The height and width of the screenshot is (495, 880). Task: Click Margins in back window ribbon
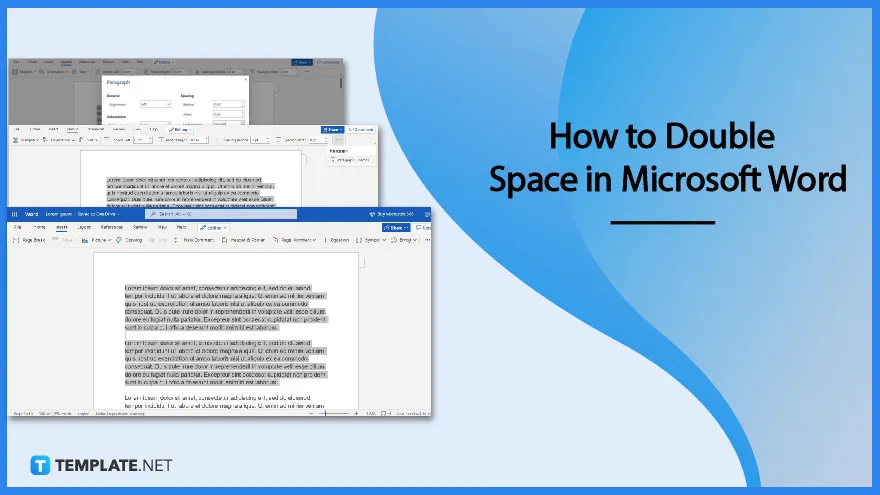(x=24, y=72)
